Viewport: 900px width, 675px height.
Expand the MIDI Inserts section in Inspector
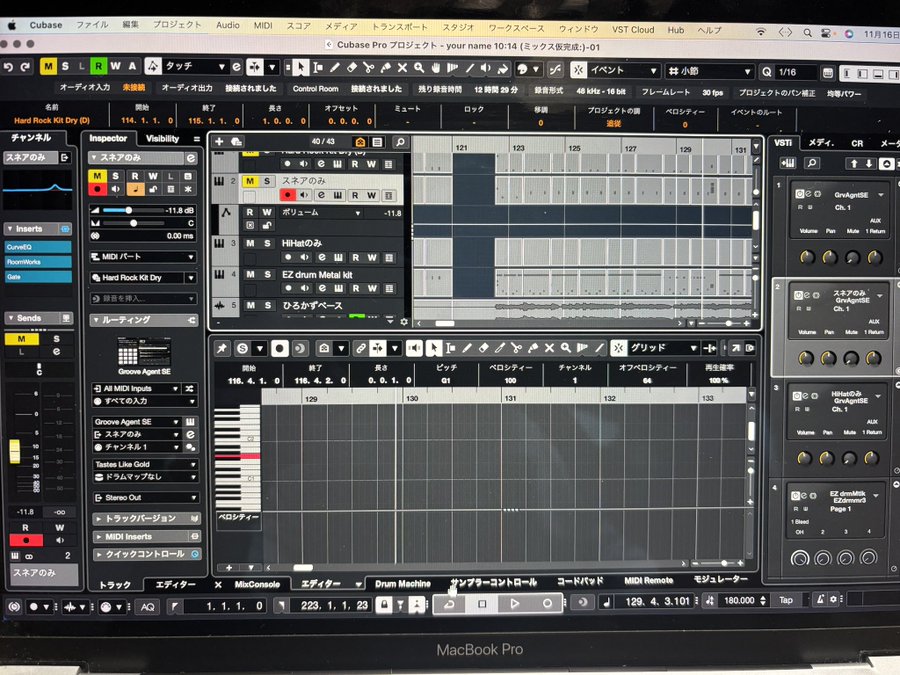146,537
